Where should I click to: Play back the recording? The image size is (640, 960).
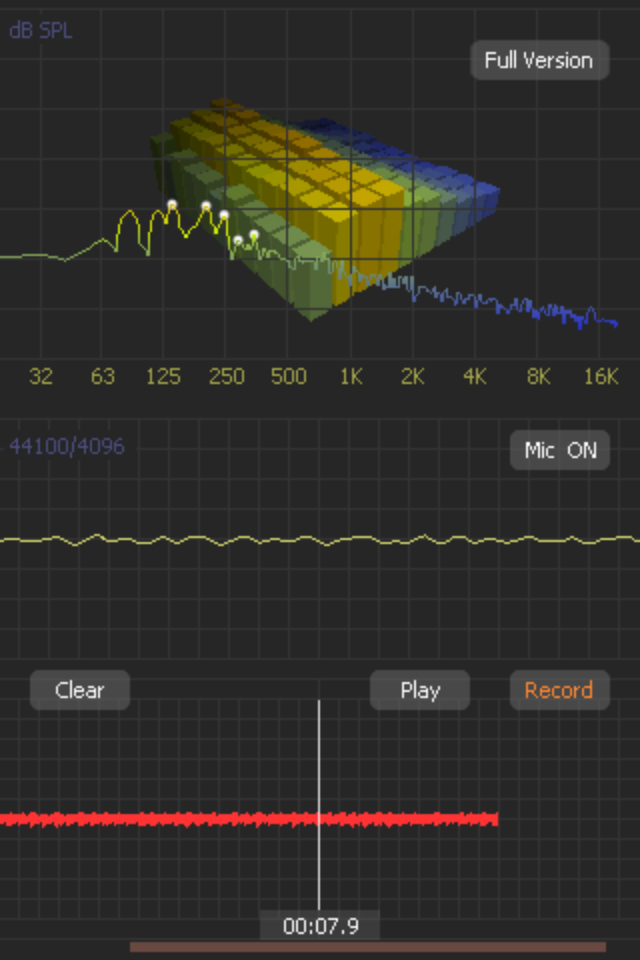[x=420, y=690]
